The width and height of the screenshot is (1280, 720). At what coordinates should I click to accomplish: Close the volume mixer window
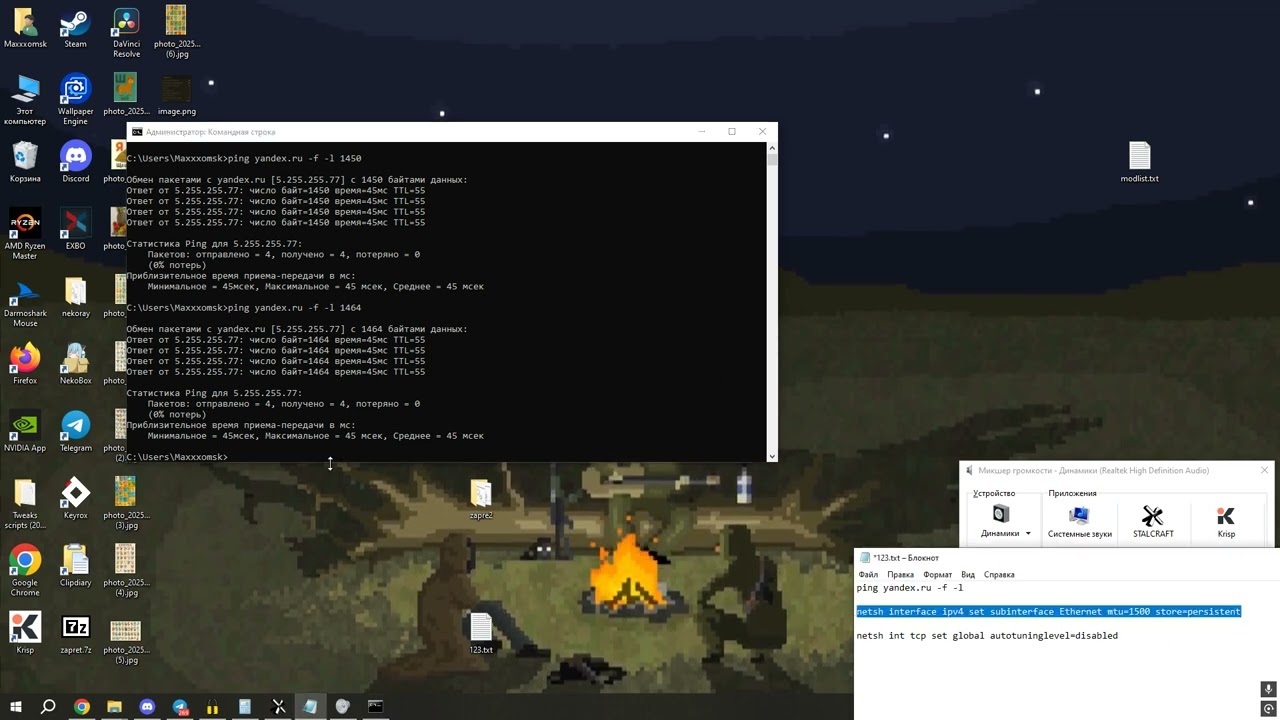[x=1264, y=470]
